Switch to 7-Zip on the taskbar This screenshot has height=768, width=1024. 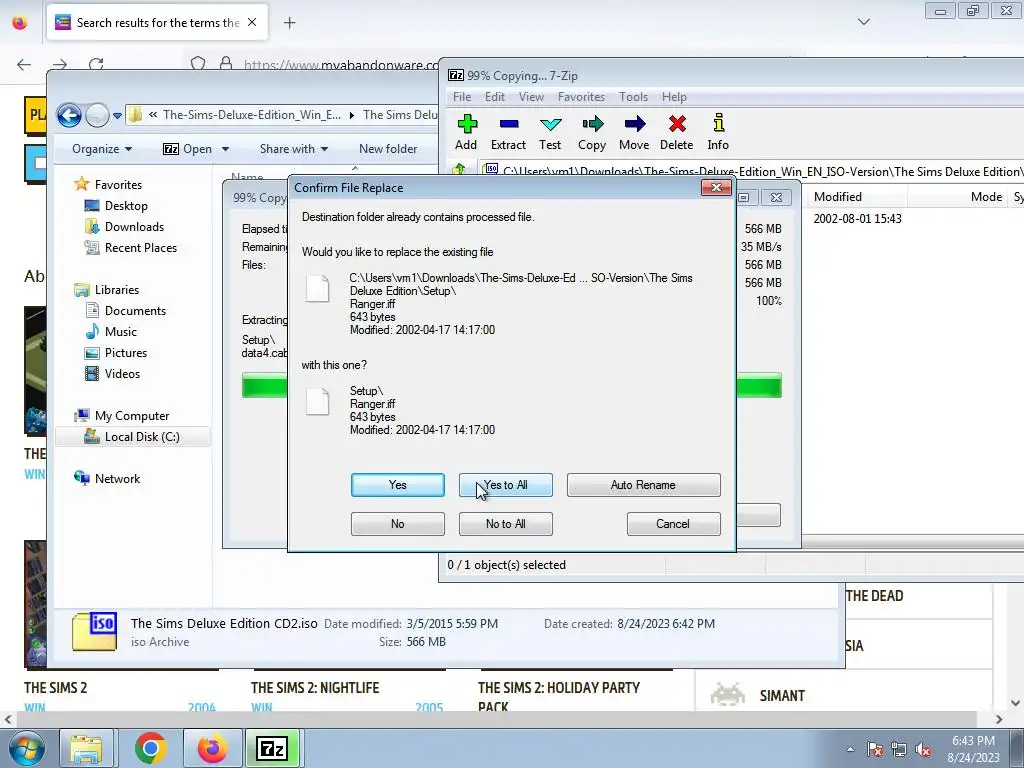point(272,748)
